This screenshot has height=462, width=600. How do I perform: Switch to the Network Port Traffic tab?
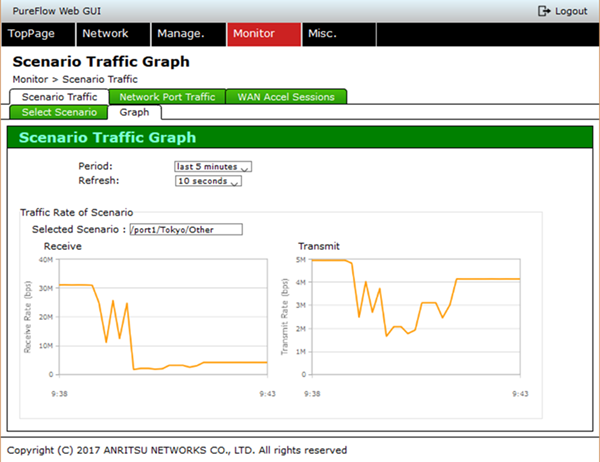pyautogui.click(x=167, y=97)
